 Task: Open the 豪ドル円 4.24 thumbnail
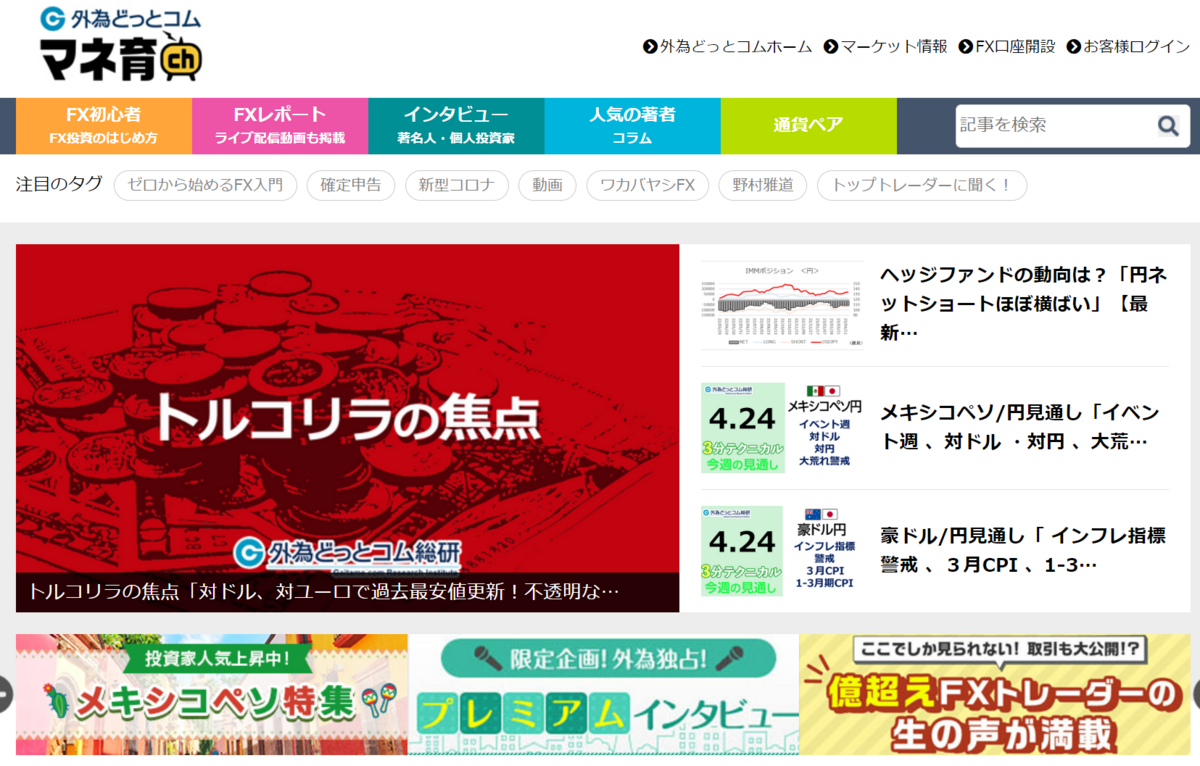(782, 551)
